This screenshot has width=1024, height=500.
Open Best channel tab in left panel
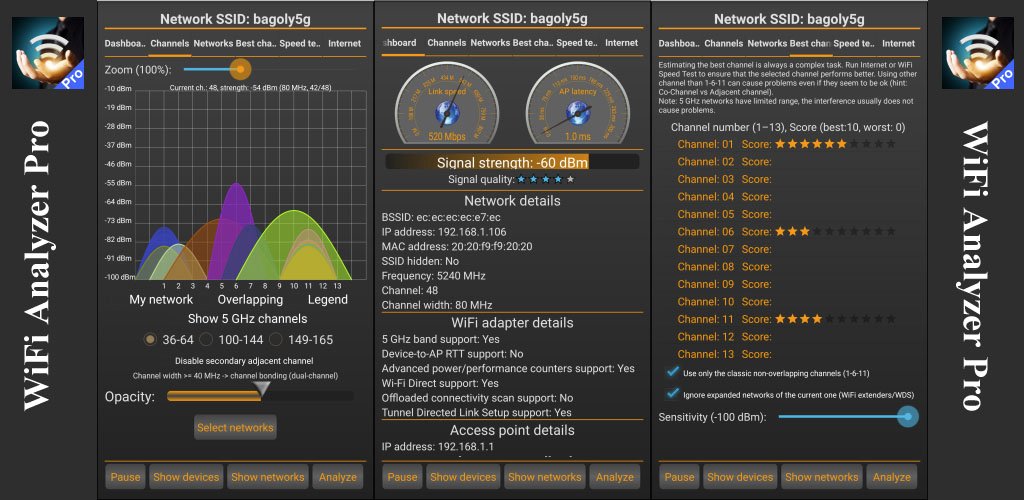coord(257,44)
